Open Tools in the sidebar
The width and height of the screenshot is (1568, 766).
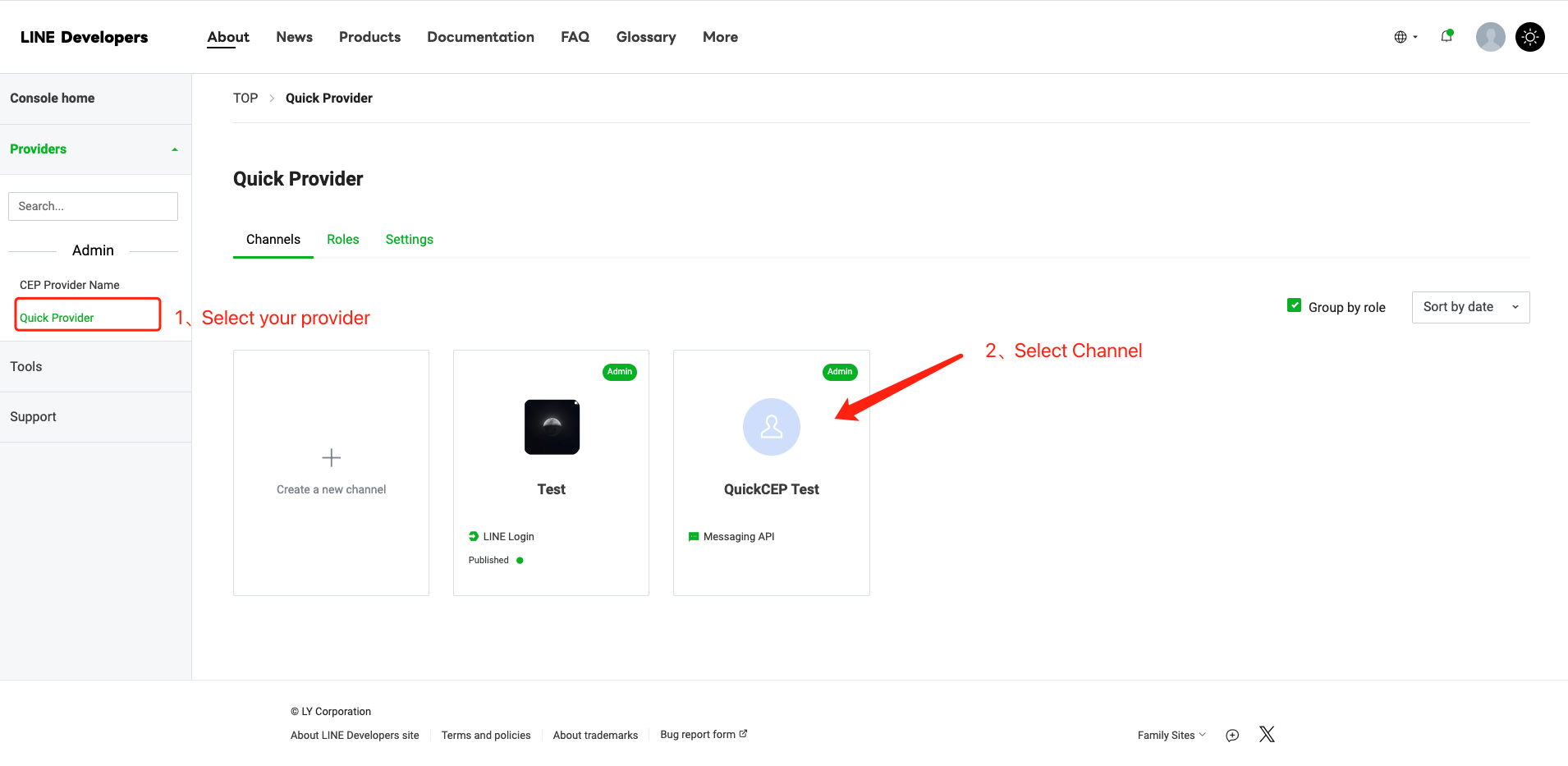tap(95, 367)
